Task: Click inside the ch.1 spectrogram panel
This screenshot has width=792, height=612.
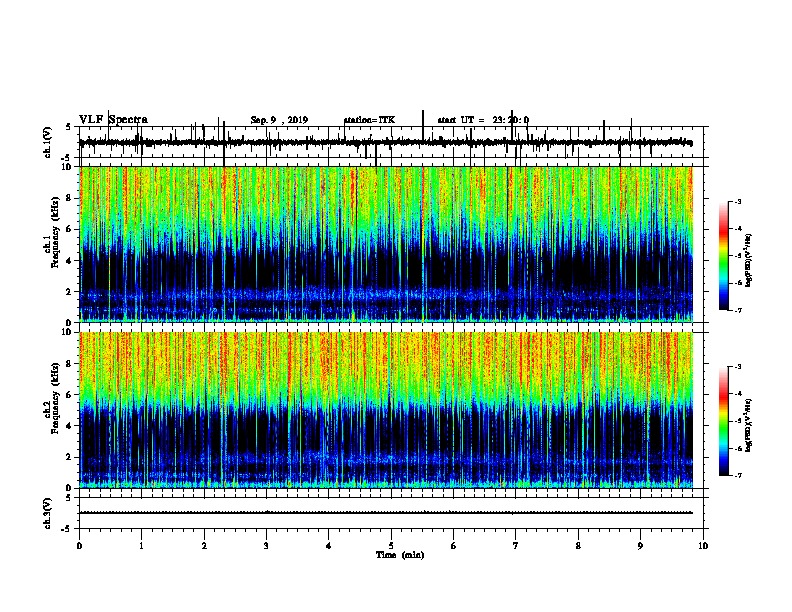Action: point(386,244)
